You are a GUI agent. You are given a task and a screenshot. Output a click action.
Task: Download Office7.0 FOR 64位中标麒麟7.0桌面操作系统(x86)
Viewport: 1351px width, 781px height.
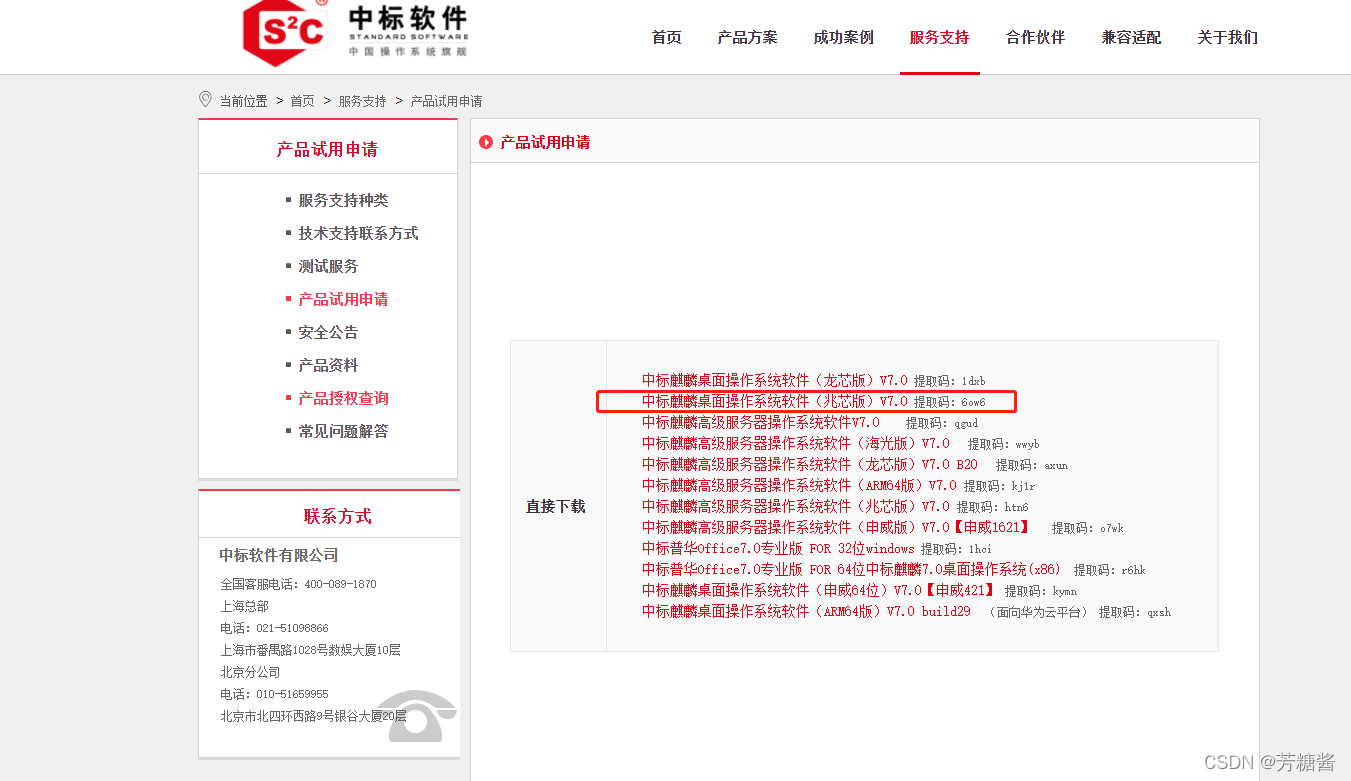coord(852,570)
